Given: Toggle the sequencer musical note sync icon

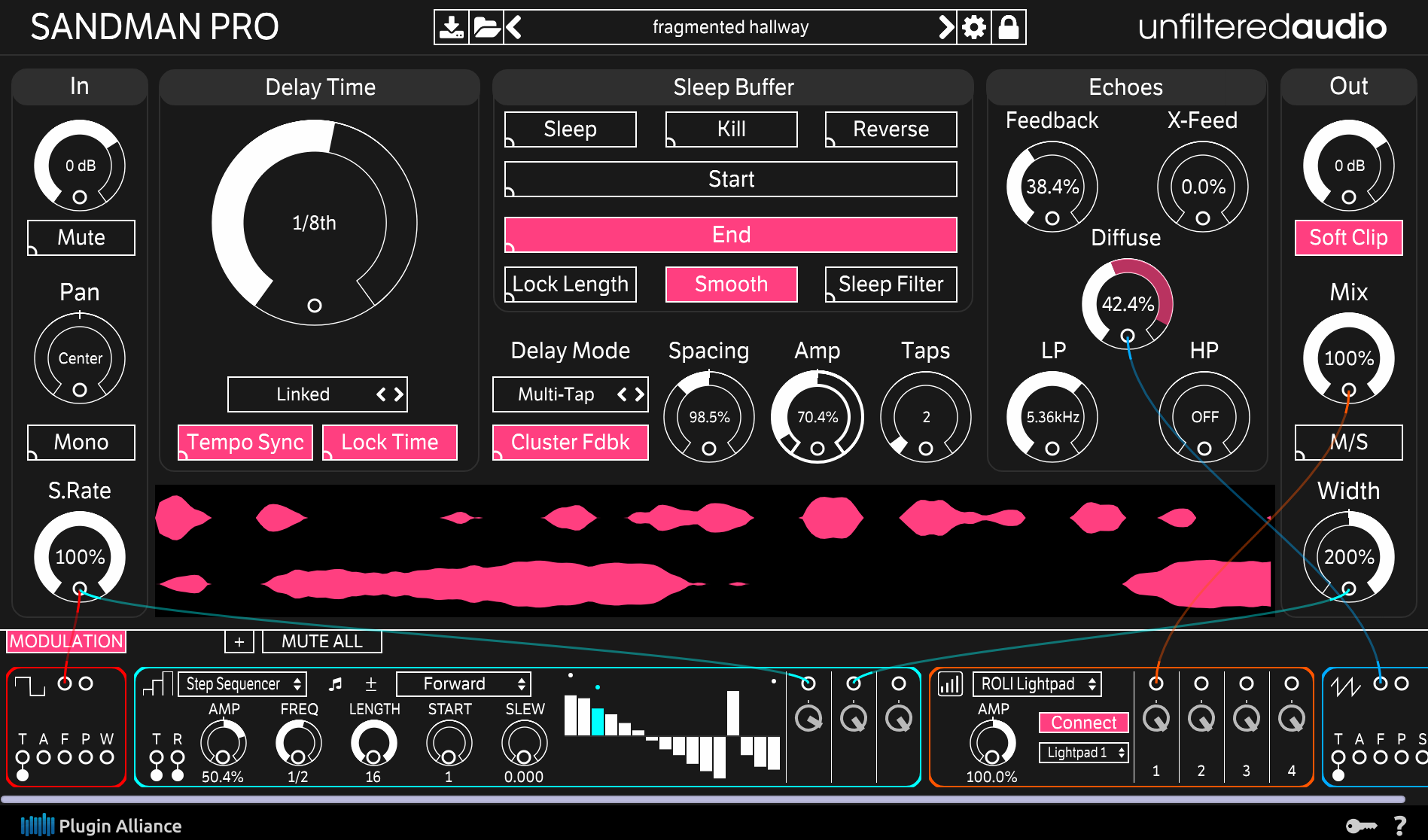Looking at the screenshot, I should coord(336,684).
